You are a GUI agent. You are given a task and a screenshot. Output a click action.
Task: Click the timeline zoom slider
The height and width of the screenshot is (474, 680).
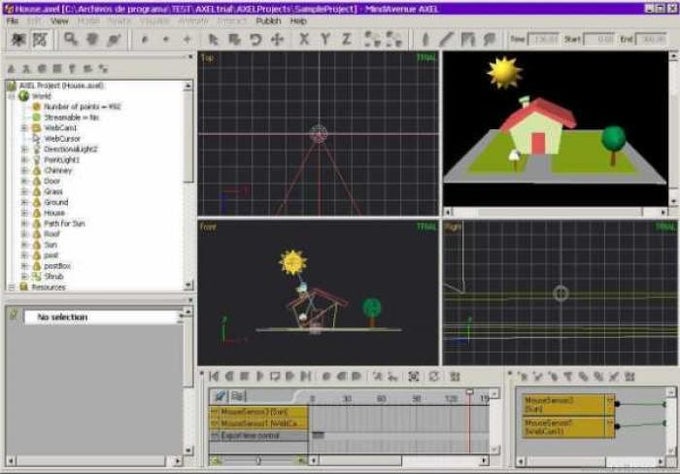258,461
